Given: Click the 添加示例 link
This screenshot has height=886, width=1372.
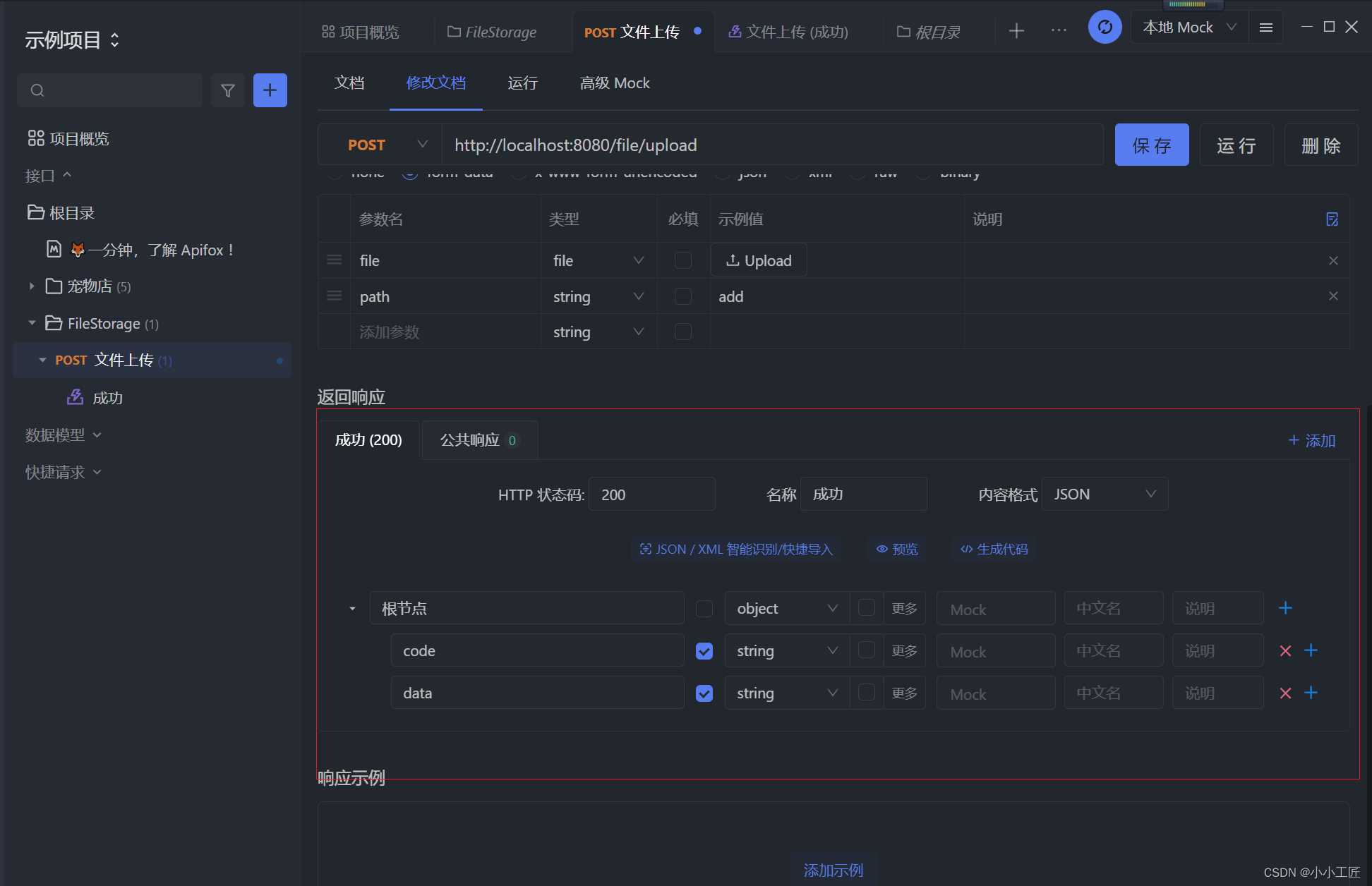Looking at the screenshot, I should point(834,870).
